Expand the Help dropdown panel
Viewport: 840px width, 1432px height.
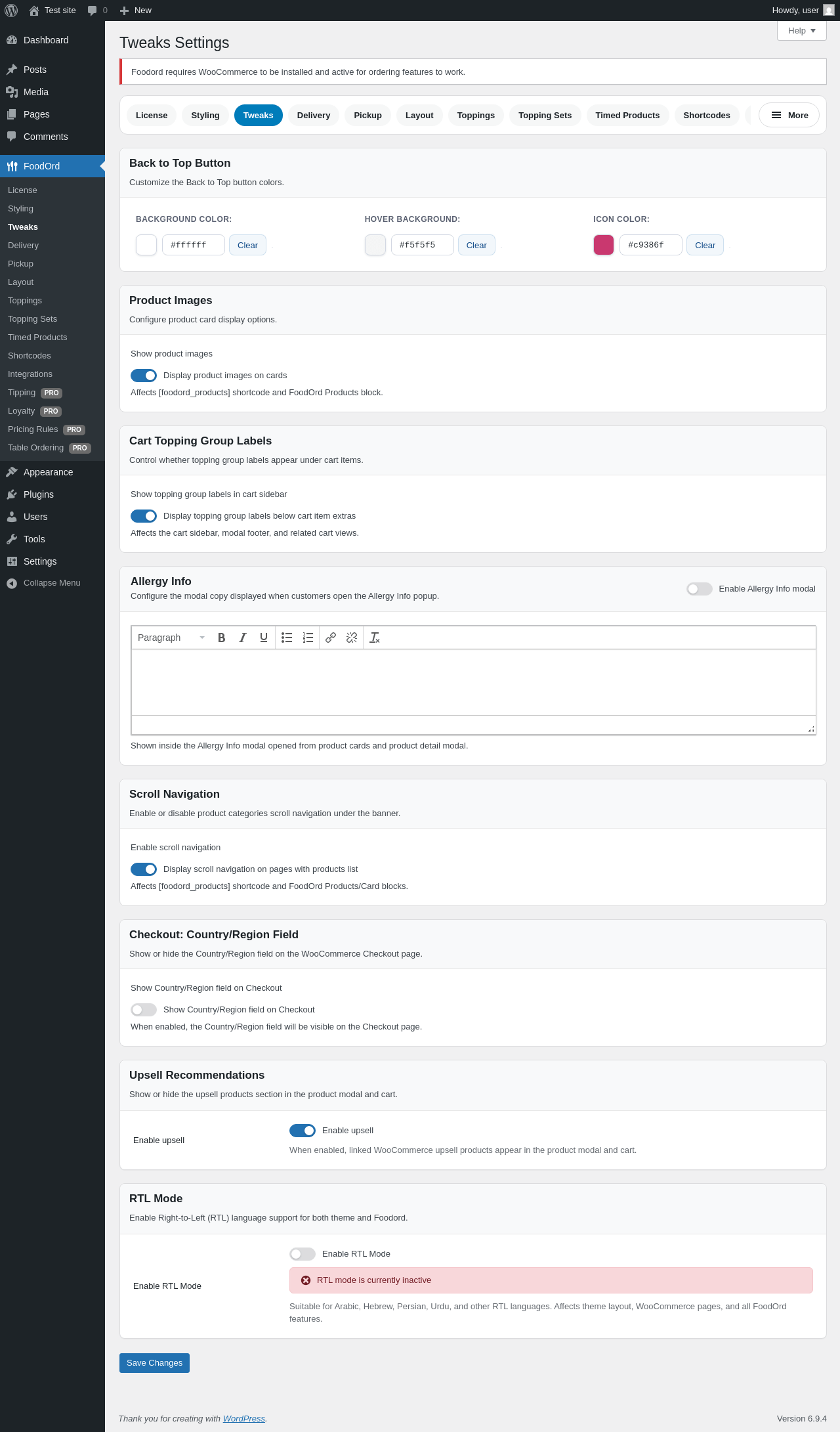[x=801, y=31]
